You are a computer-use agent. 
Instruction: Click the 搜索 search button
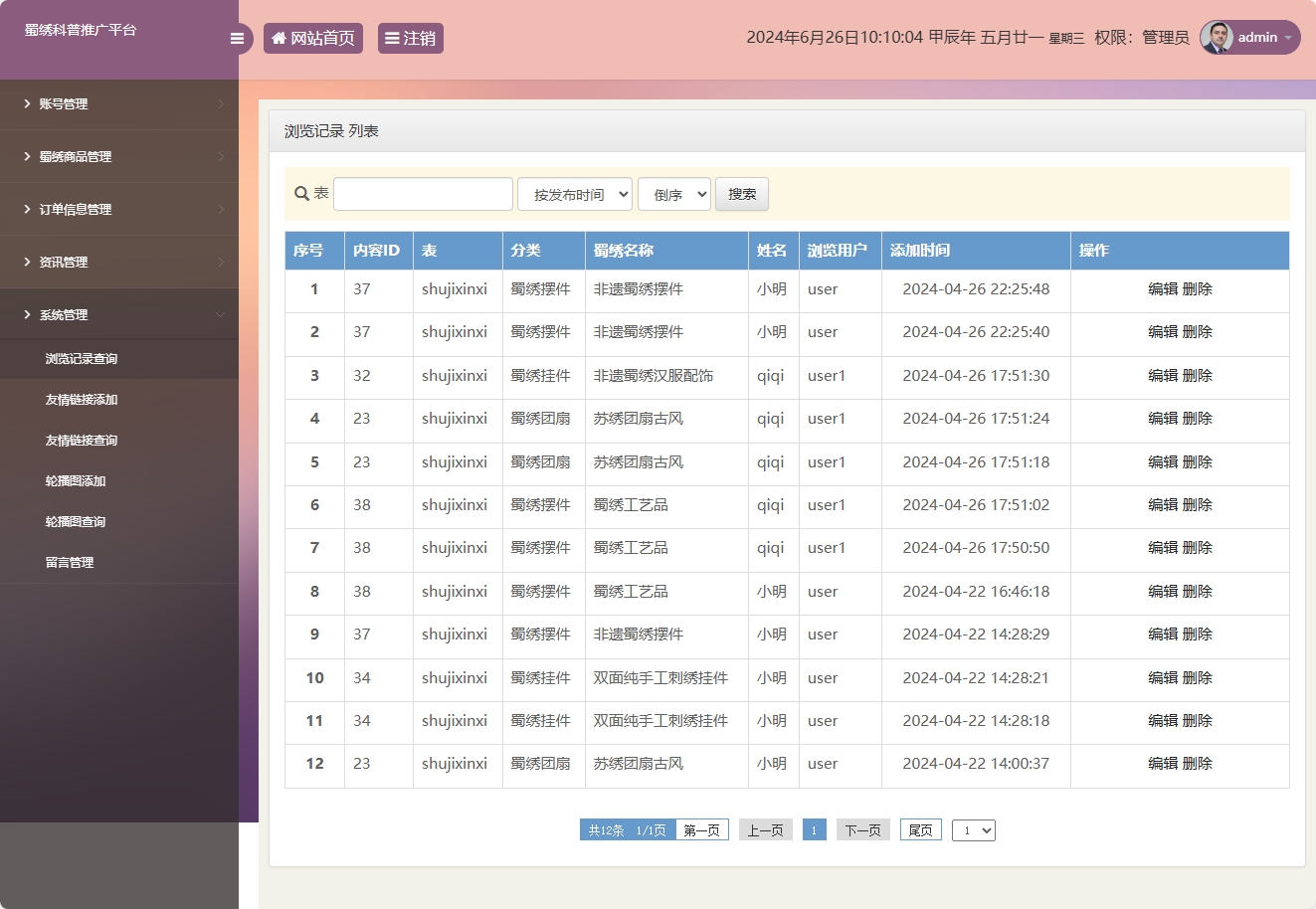pos(741,193)
